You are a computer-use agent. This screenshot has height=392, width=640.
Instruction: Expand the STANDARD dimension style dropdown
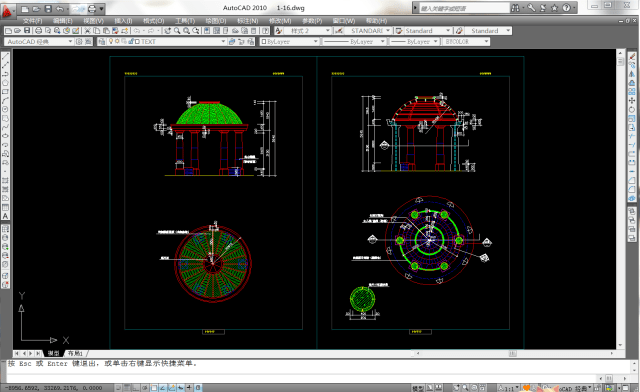(x=388, y=31)
